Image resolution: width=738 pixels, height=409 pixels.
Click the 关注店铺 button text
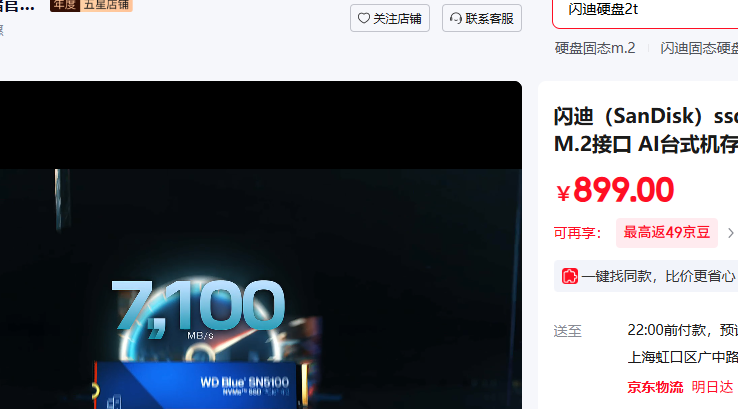point(397,18)
